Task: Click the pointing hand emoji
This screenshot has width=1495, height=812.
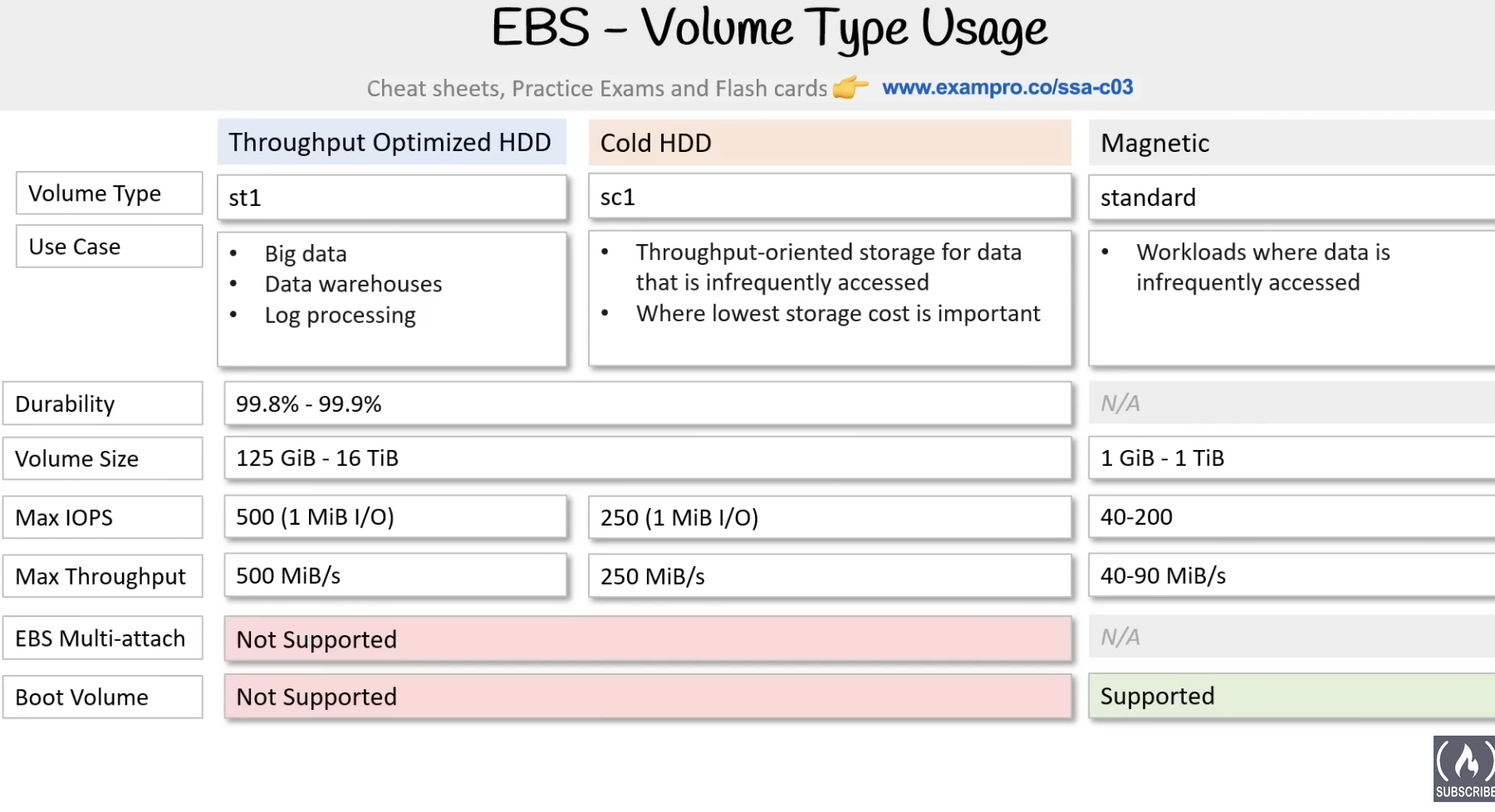Action: (850, 87)
